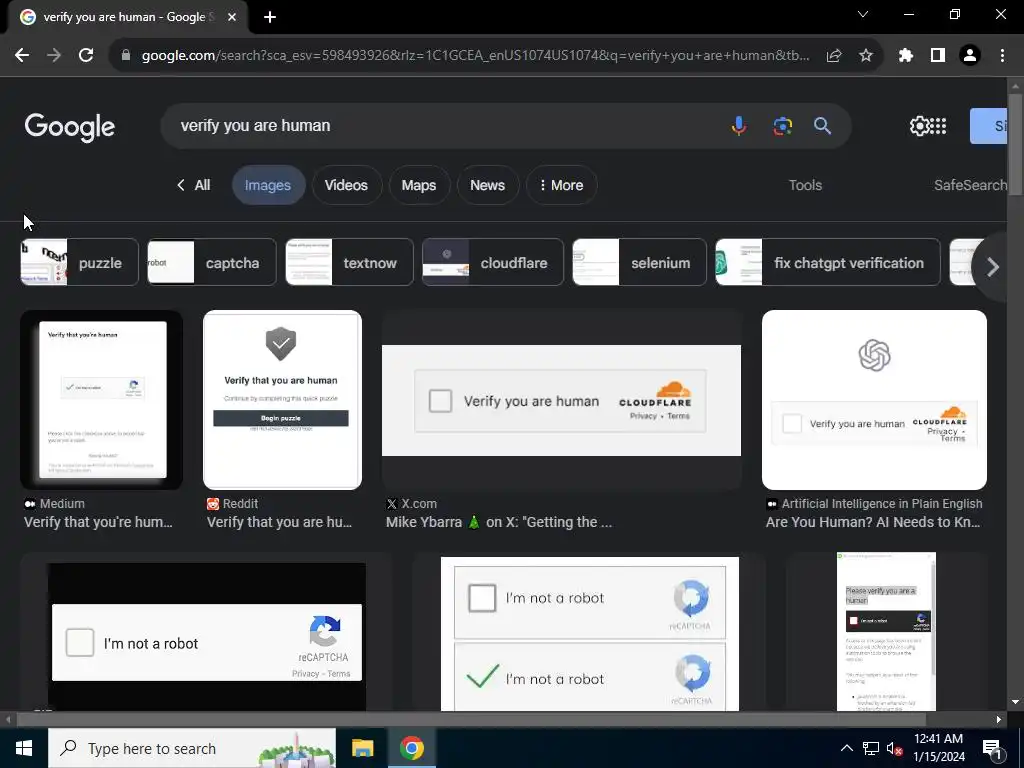
Task: Open the double 'I'm not a robot' image
Action: point(590,632)
